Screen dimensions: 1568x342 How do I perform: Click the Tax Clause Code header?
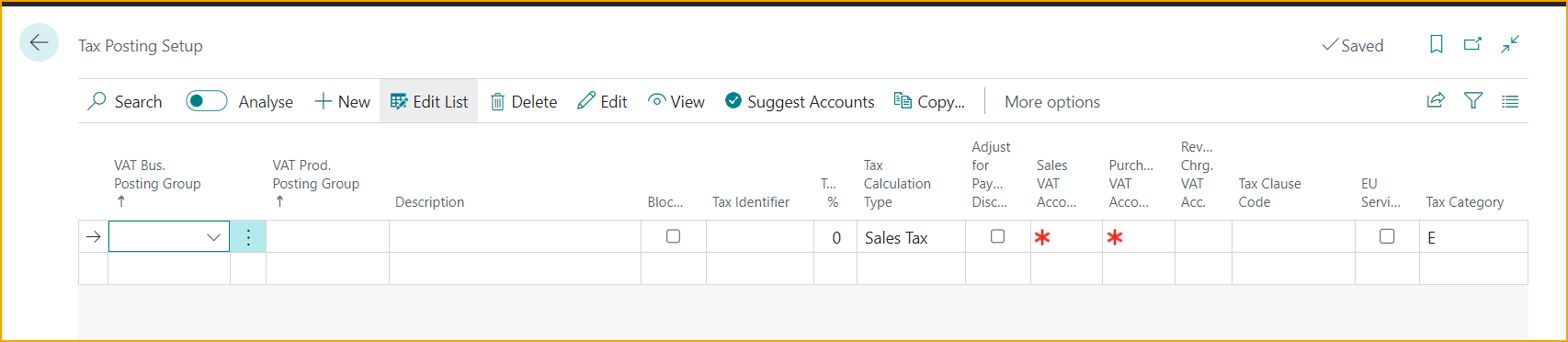(x=1269, y=193)
